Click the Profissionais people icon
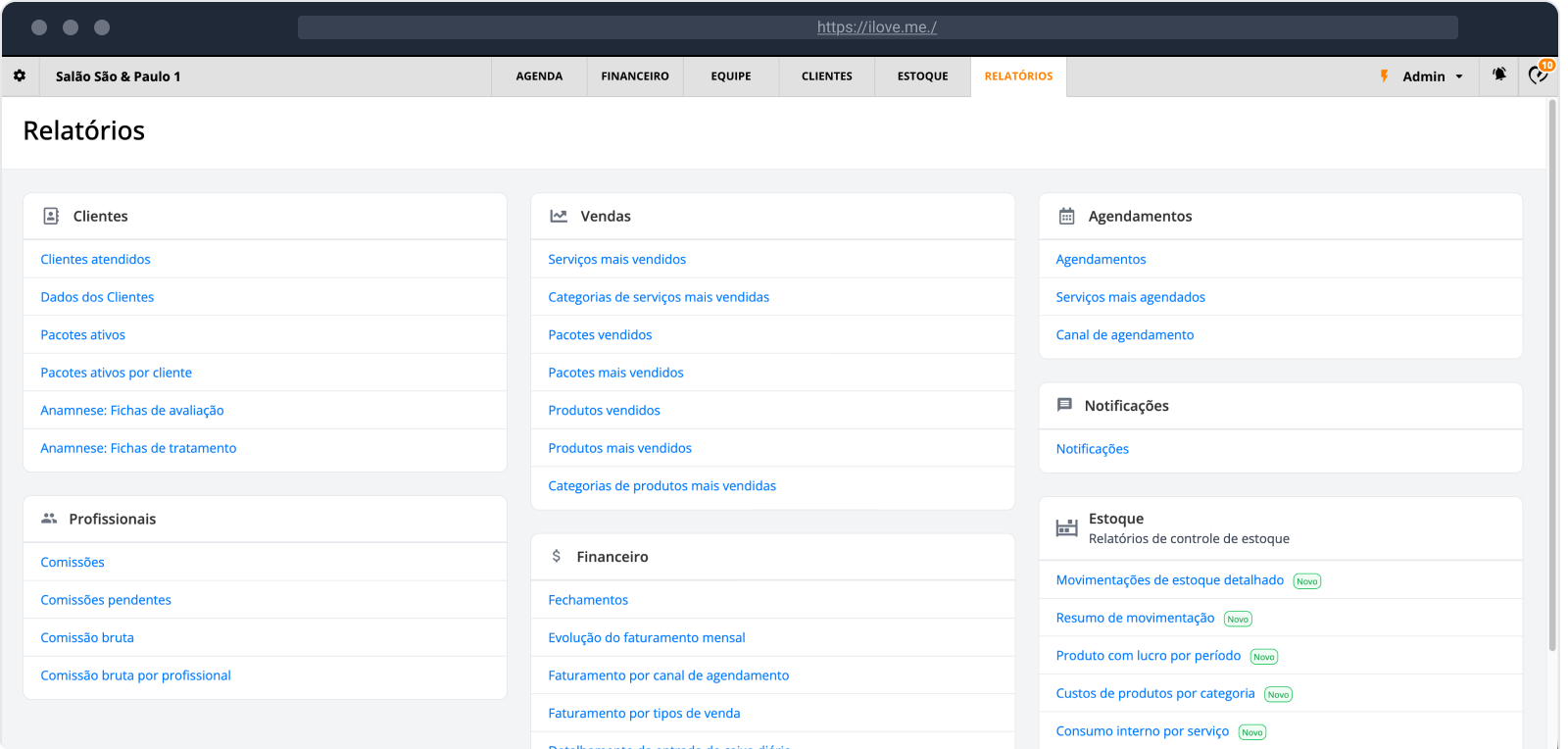Viewport: 1568px width, 749px height. (49, 519)
